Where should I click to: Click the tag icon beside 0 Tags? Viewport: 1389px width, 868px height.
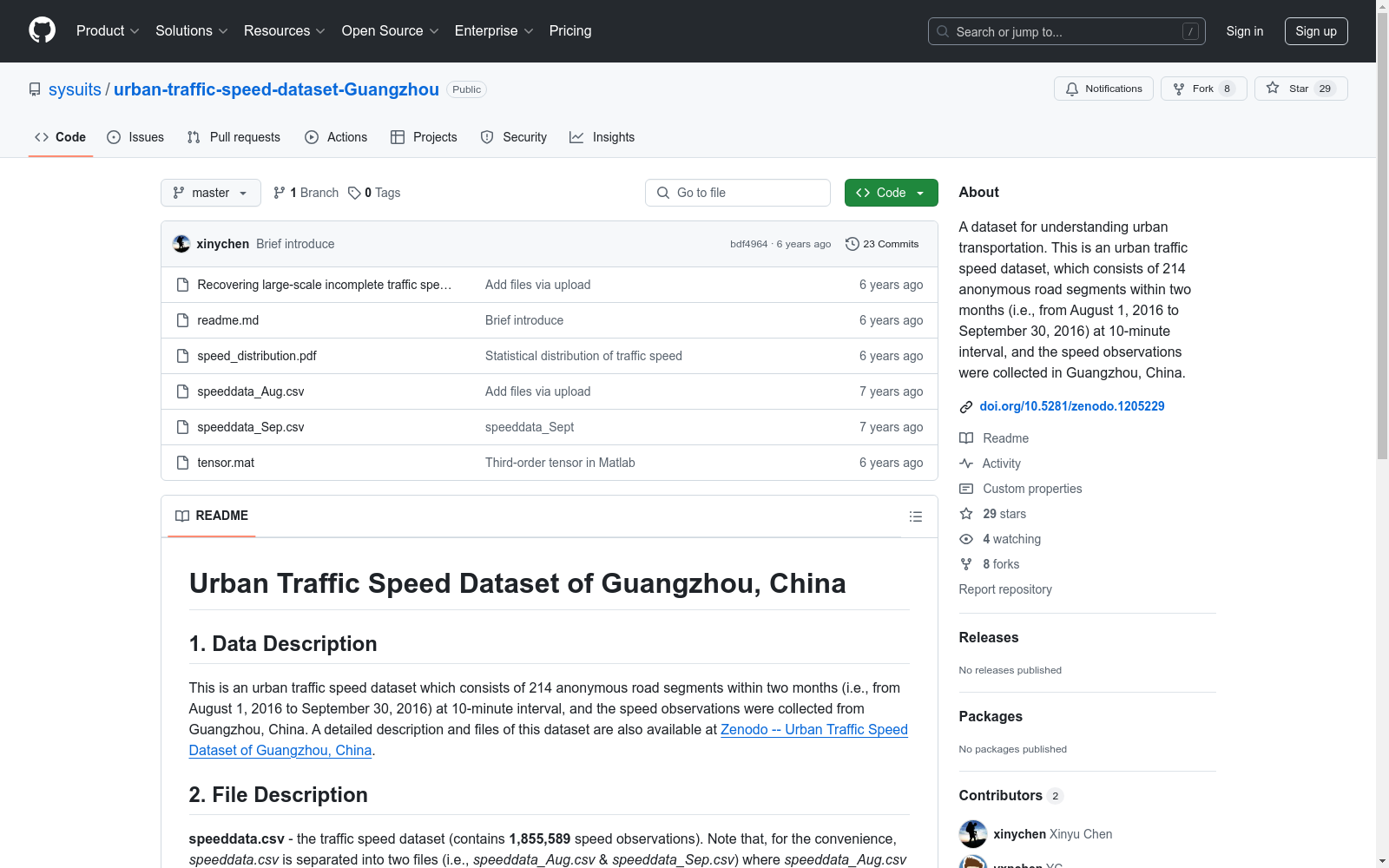click(354, 193)
